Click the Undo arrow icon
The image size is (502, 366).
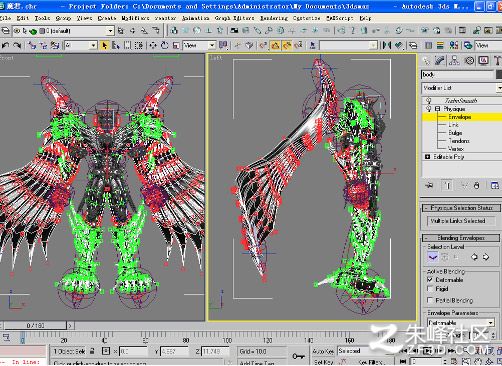tap(6, 45)
